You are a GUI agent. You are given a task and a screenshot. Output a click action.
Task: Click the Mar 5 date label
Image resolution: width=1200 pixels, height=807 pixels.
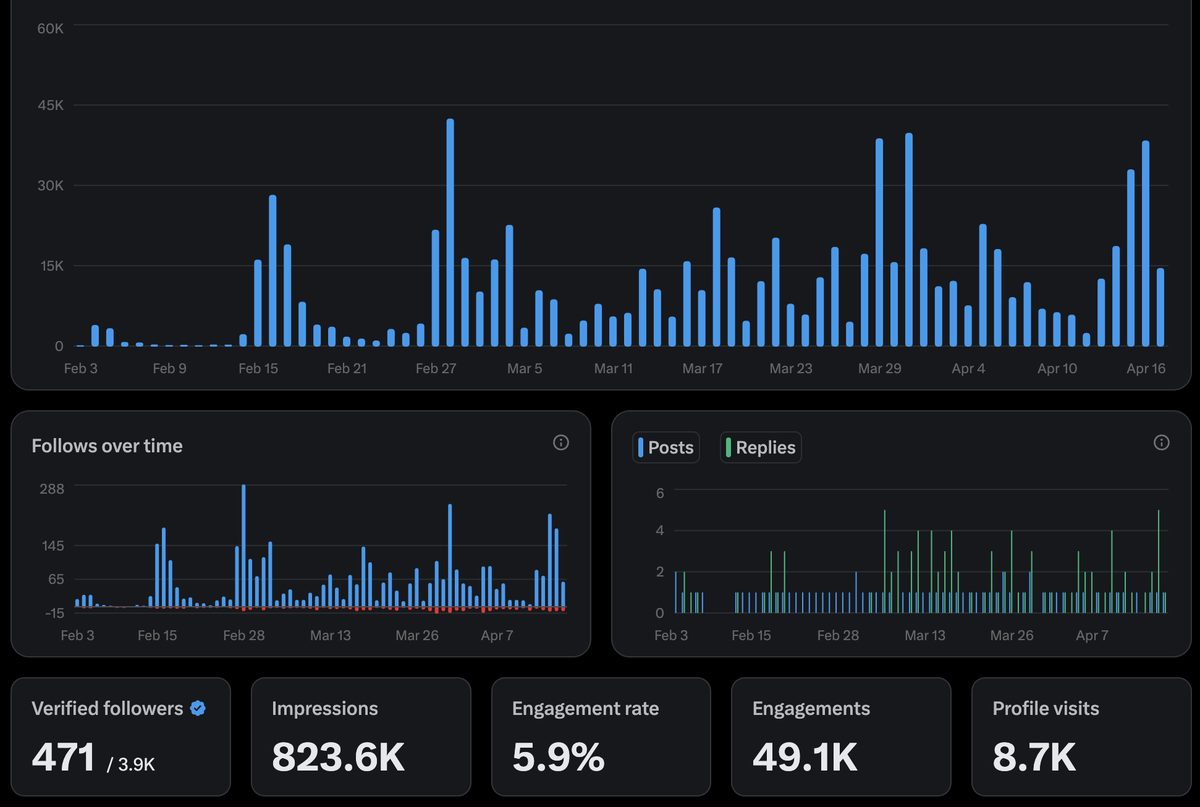tap(525, 368)
